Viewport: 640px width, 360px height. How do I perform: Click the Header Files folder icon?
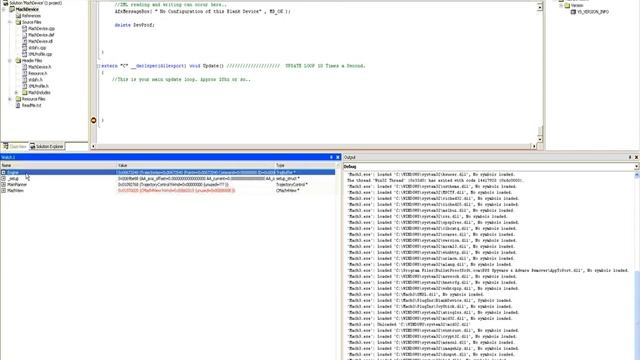[x=18, y=60]
